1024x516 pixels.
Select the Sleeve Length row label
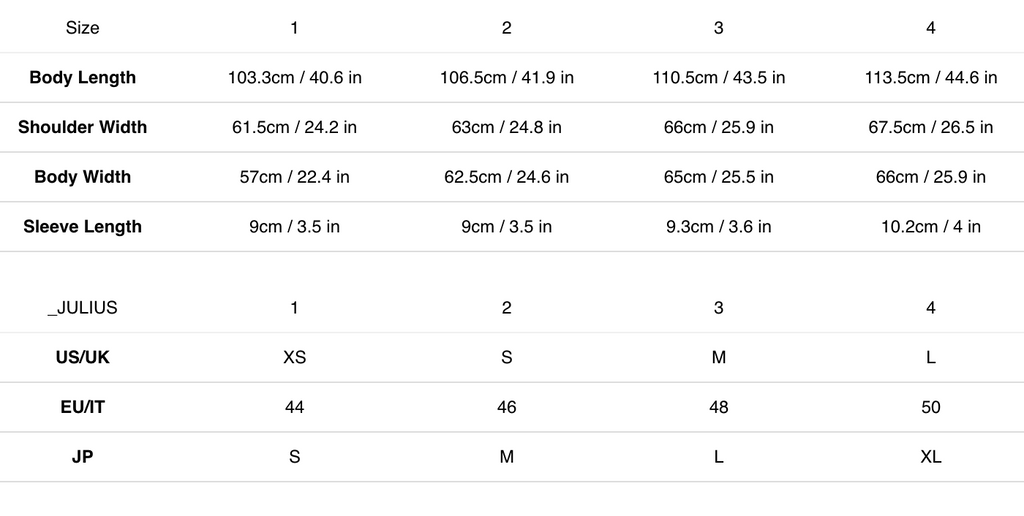point(82,227)
